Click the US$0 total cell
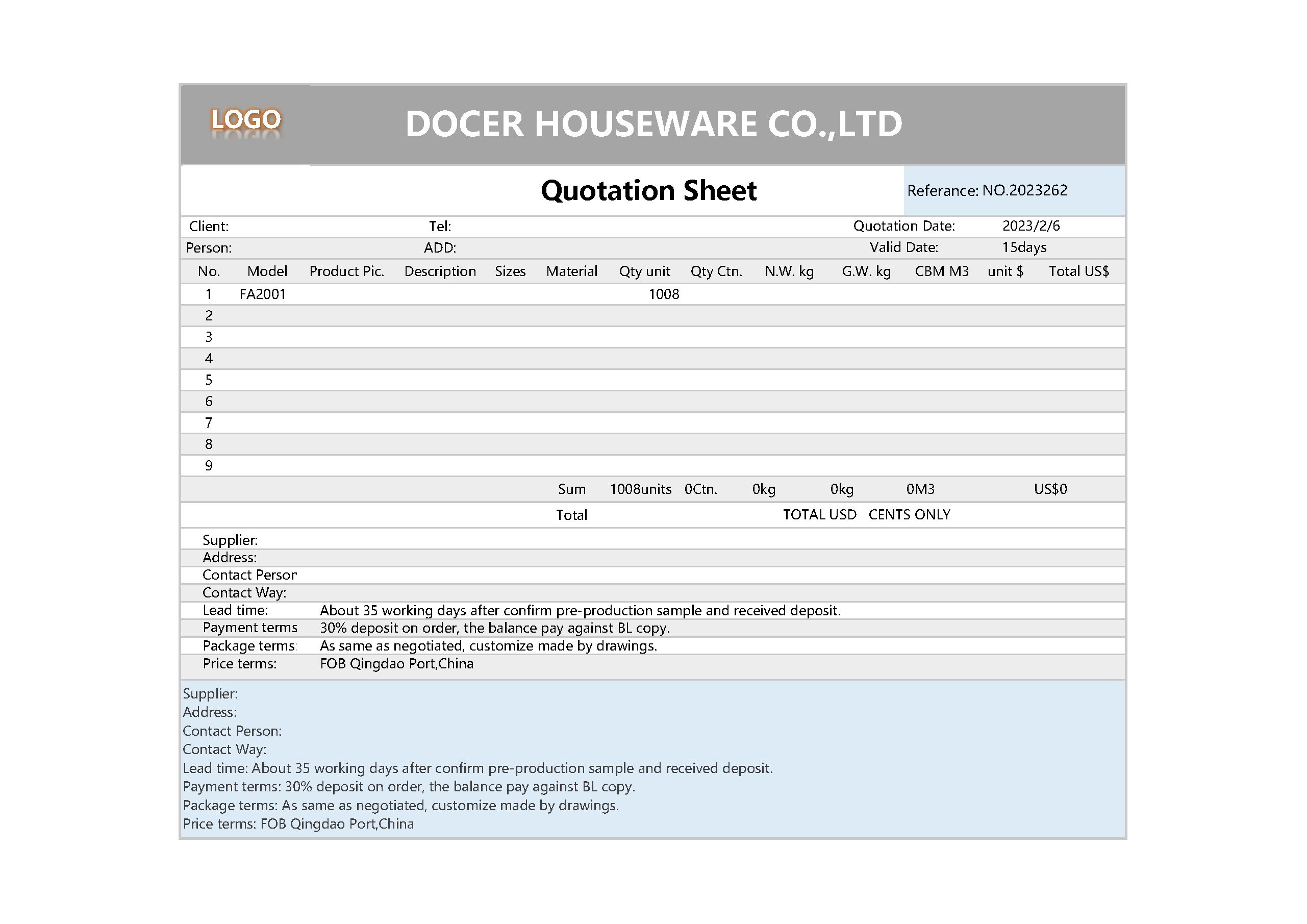 point(1050,490)
